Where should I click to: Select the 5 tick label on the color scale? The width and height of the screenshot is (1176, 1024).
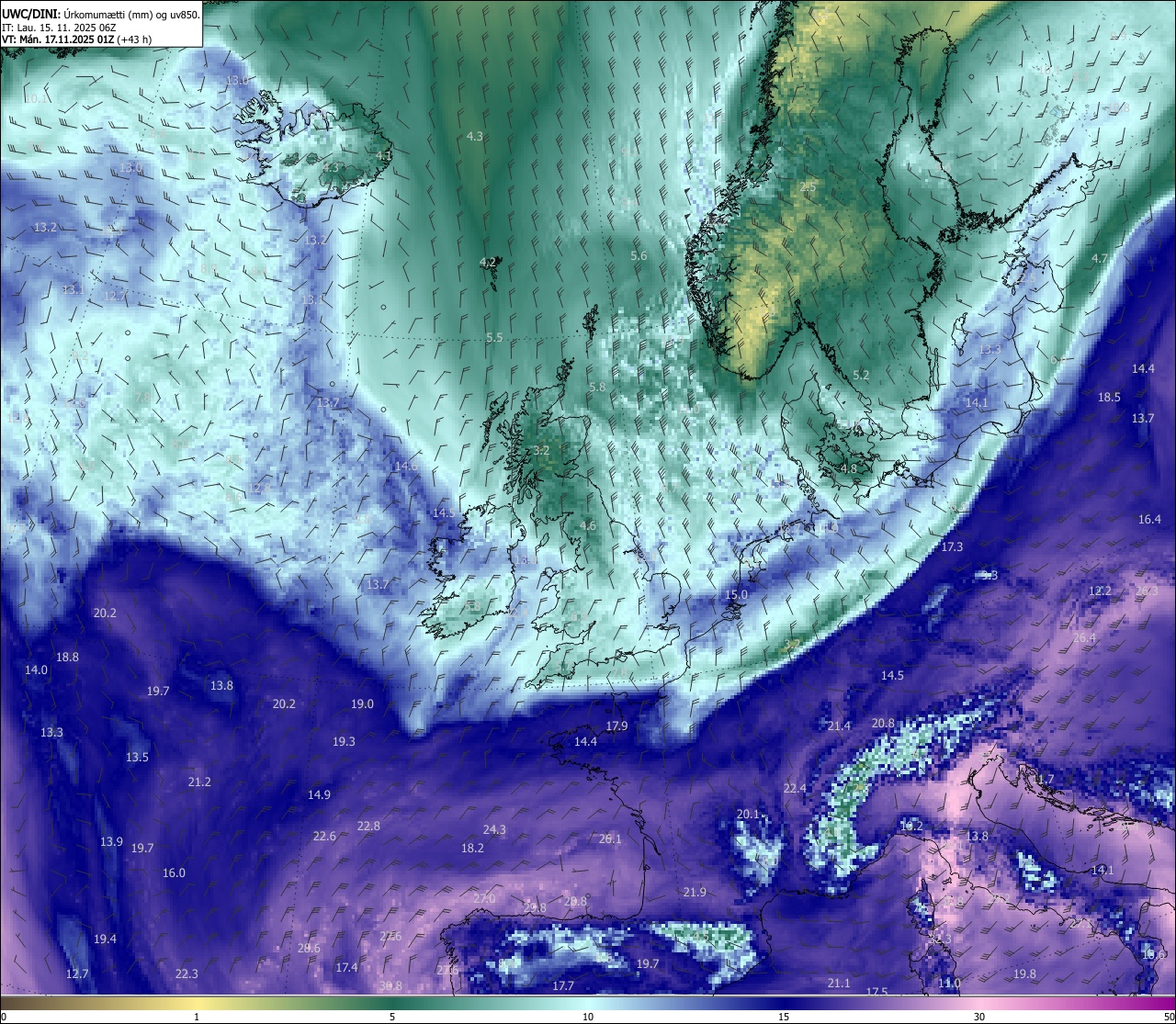(x=392, y=1017)
